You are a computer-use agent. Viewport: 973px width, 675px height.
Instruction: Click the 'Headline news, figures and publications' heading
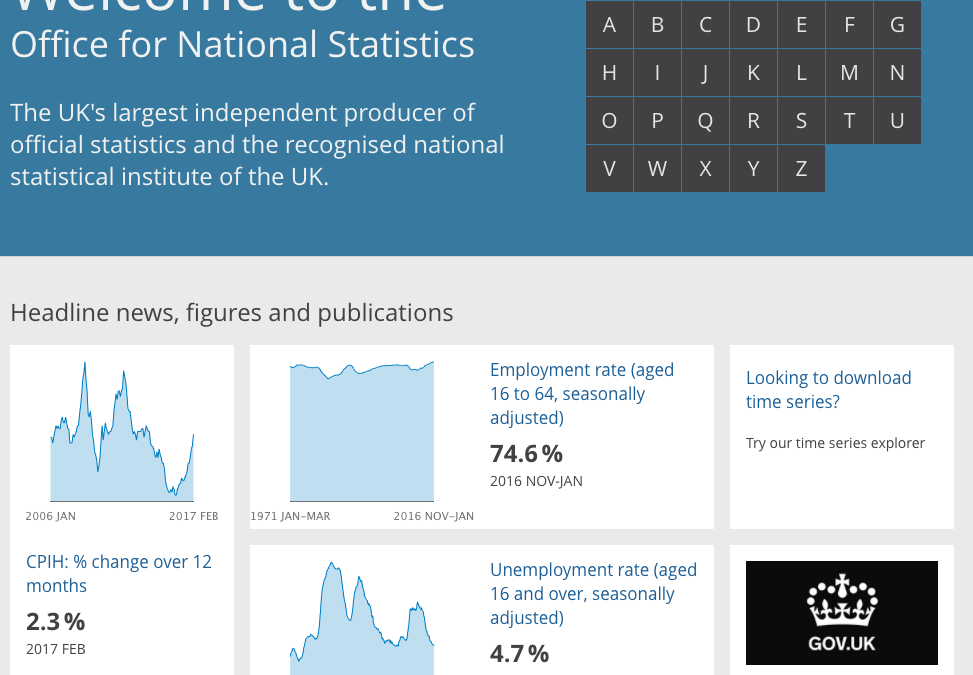(x=231, y=313)
